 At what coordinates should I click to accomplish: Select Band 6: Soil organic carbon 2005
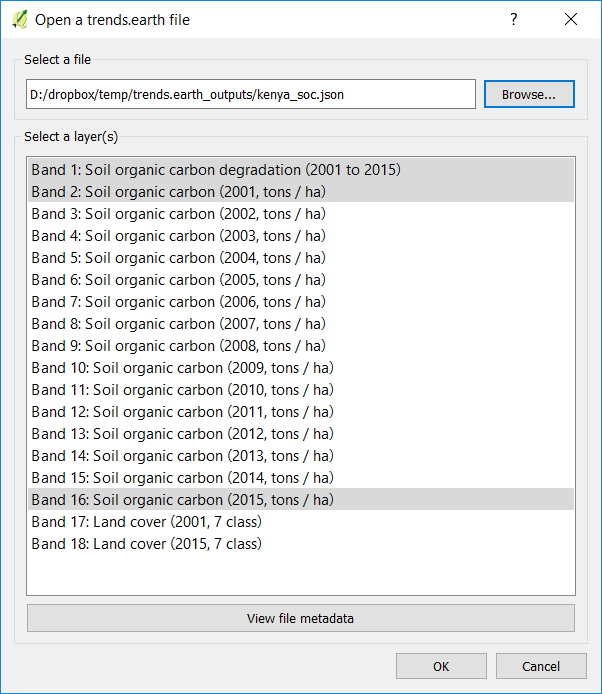pos(301,280)
